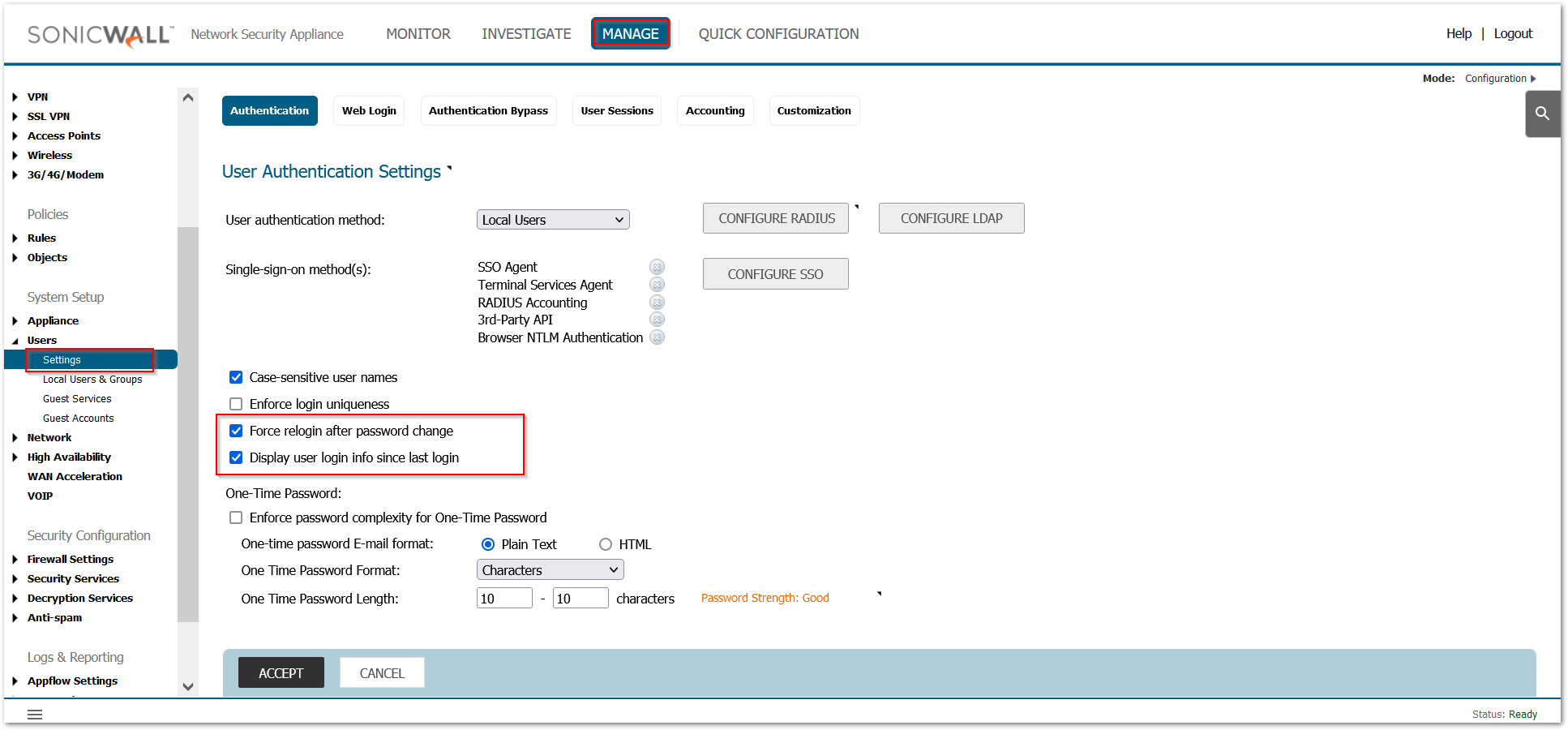This screenshot has height=730, width=1568.
Task: Open the User authentication method dropdown
Action: click(553, 220)
